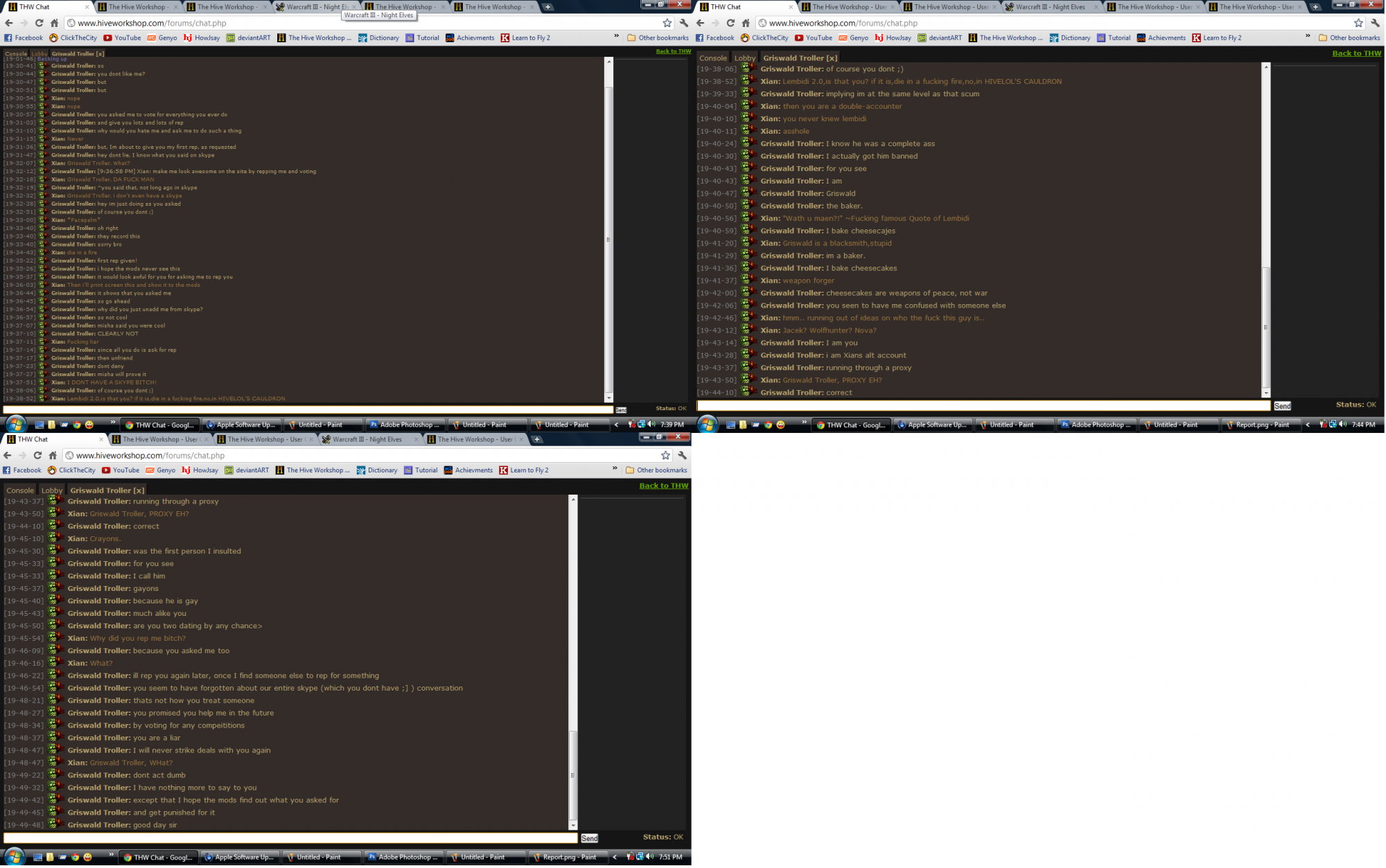Select the Griswald Troller chat tab in the bottom-left window

coord(107,490)
